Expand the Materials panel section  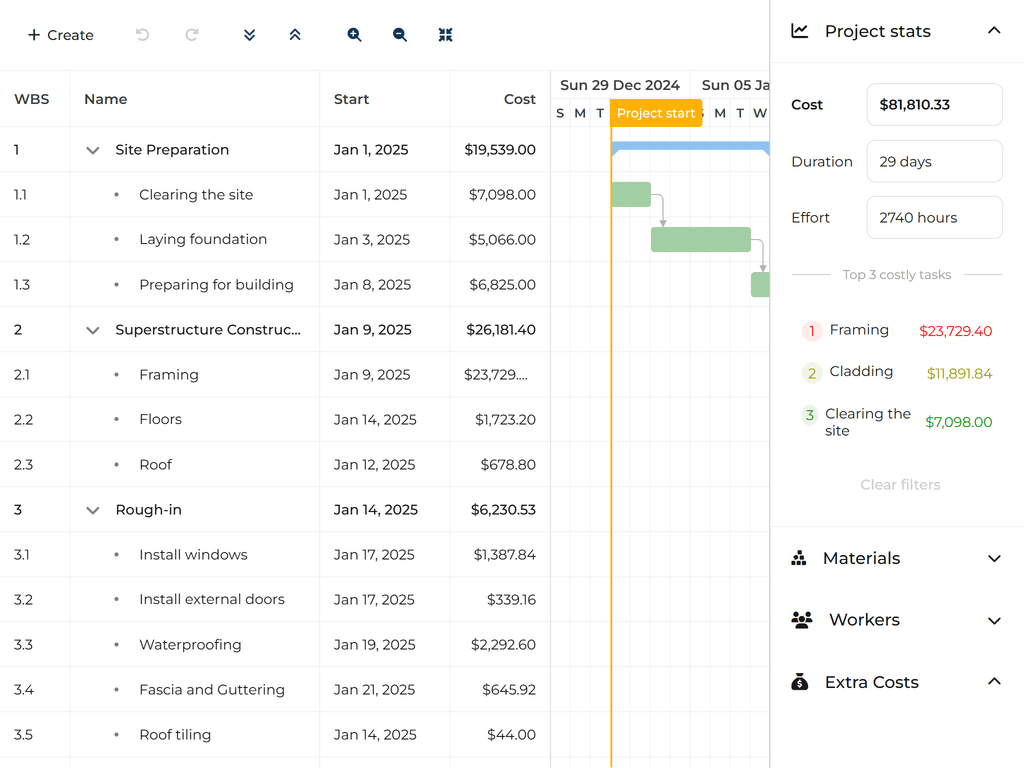pos(993,558)
